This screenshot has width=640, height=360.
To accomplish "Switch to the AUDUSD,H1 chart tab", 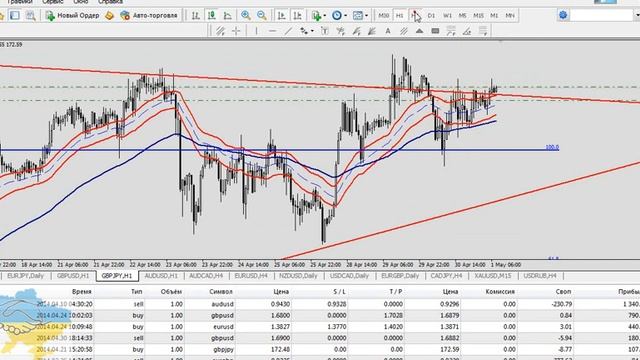I will [161, 276].
